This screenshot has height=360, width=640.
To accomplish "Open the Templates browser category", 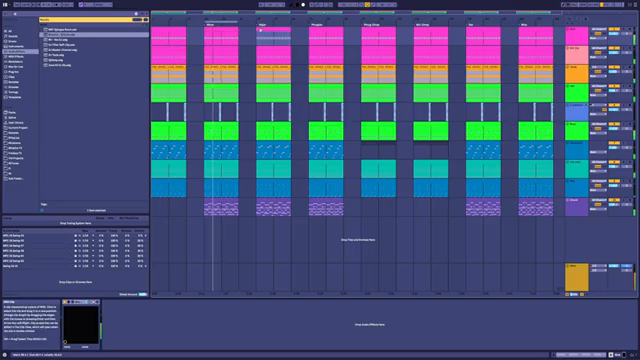I will point(15,97).
